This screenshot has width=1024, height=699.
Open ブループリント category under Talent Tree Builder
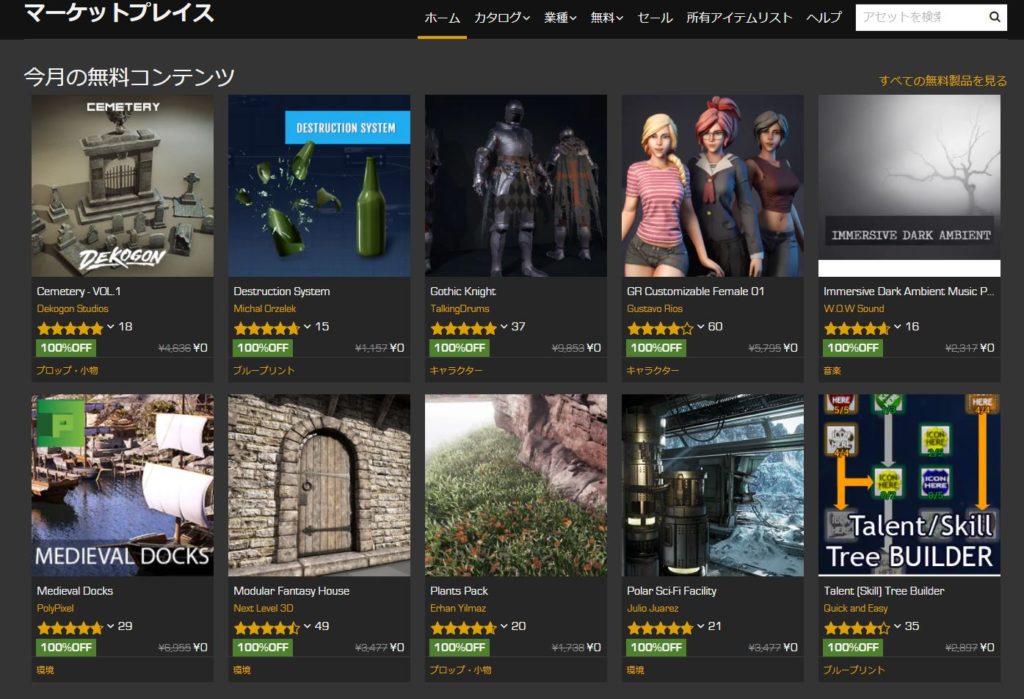(x=854, y=670)
